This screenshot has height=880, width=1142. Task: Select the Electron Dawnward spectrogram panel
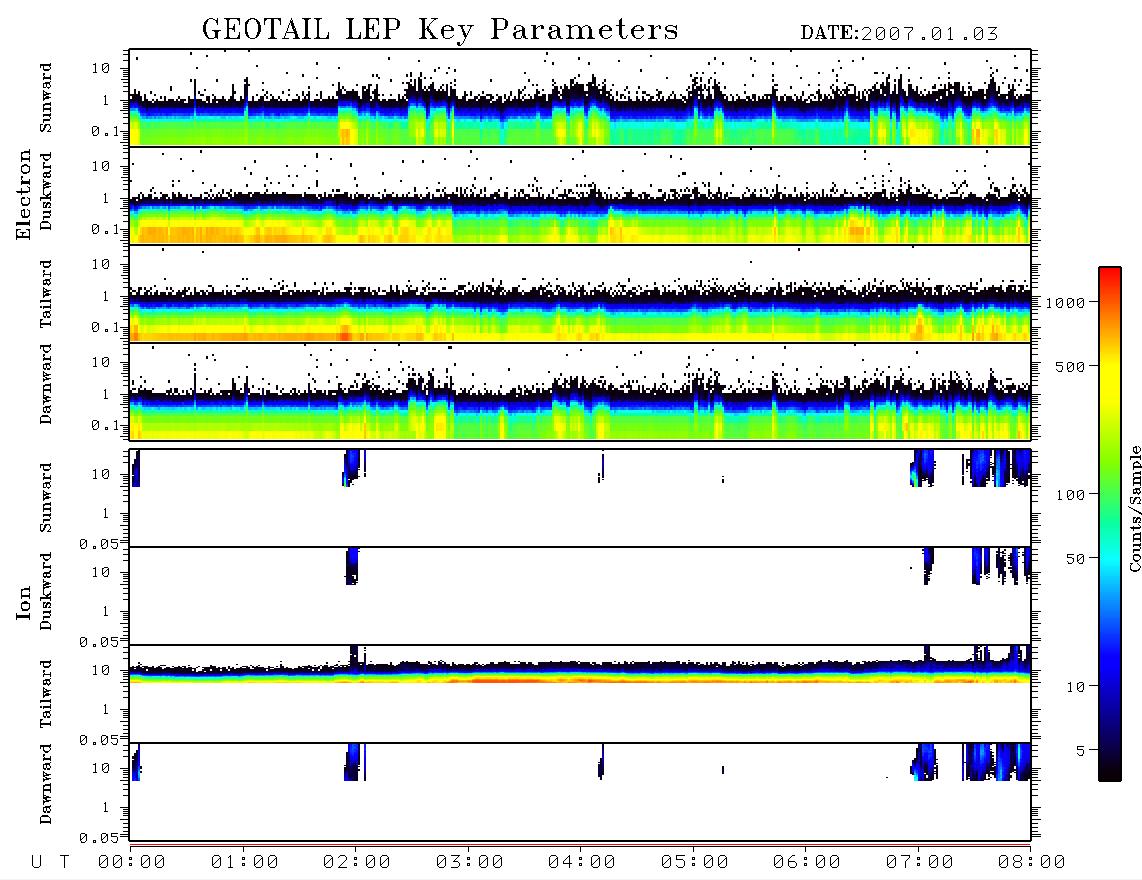point(580,391)
